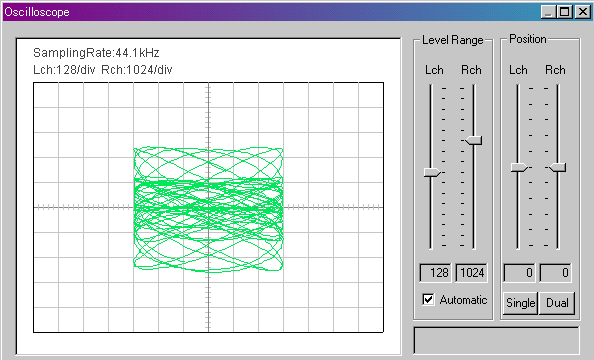Click the Lch position value field
594x360 pixels.
point(519,273)
